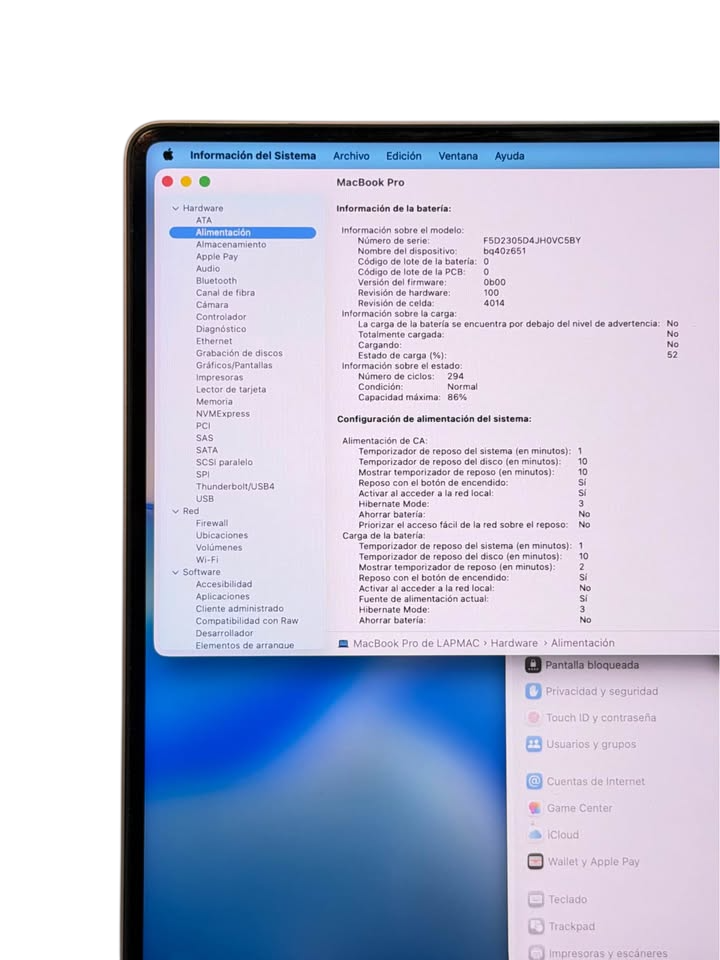Select Impresoras in Hardware list
This screenshot has height=960, width=720.
click(x=219, y=378)
